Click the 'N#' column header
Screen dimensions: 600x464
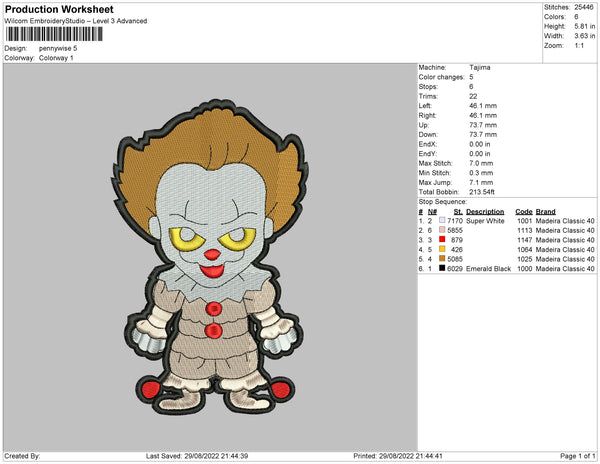(x=432, y=212)
